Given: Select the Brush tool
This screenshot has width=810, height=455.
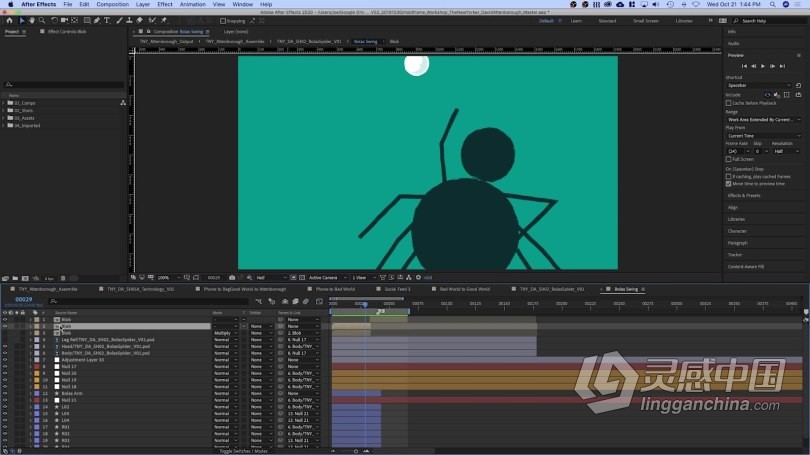Looking at the screenshot, I should pyautogui.click(x=119, y=21).
